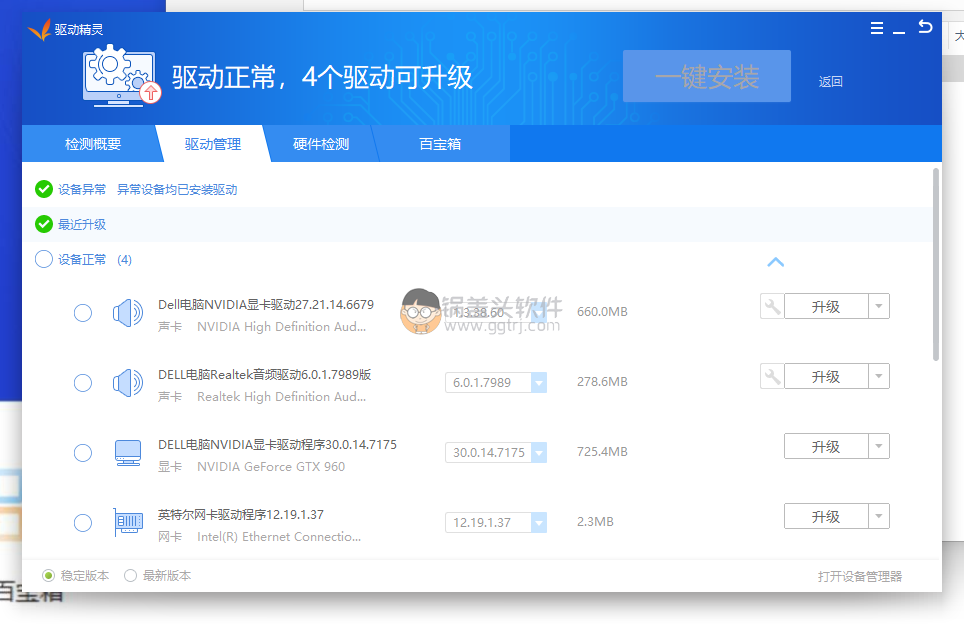This screenshot has height=624, width=964.
Task: Open upgrade options arrow for Realtek driver
Action: [879, 376]
